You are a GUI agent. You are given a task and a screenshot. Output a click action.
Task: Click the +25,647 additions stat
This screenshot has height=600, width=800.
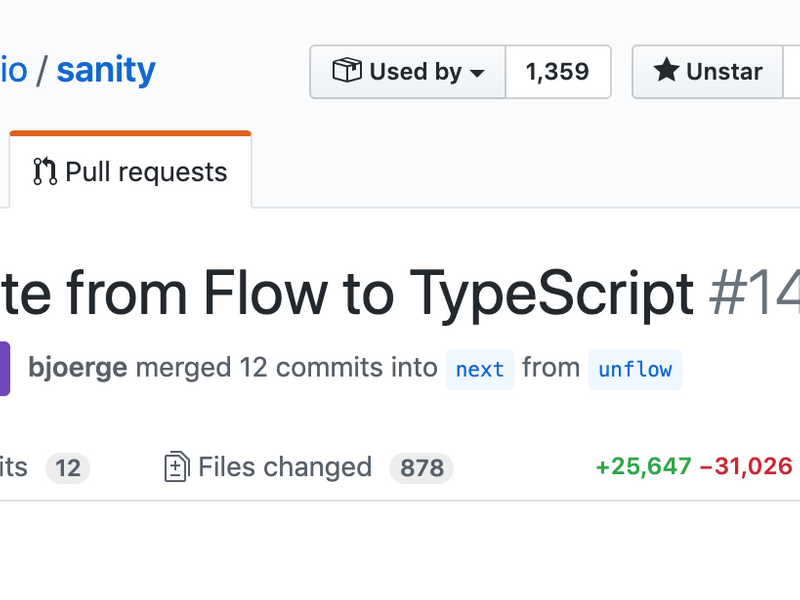tap(642, 466)
